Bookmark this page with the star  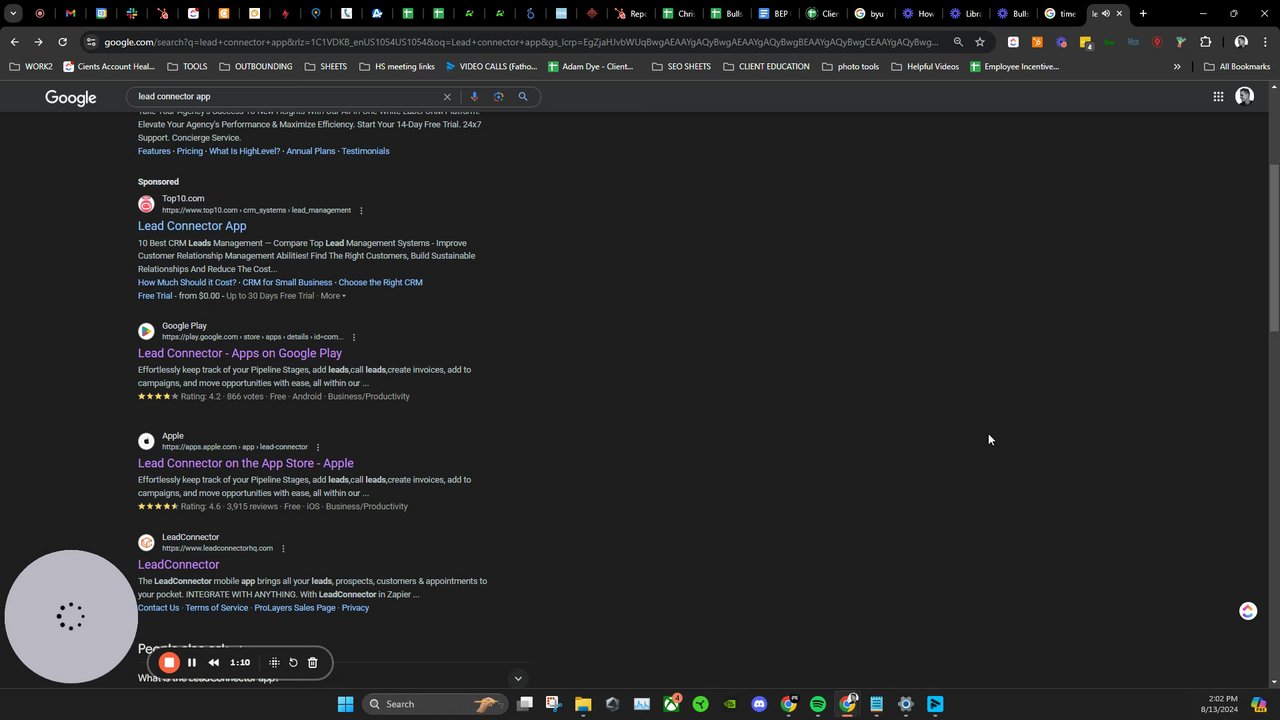coord(980,42)
